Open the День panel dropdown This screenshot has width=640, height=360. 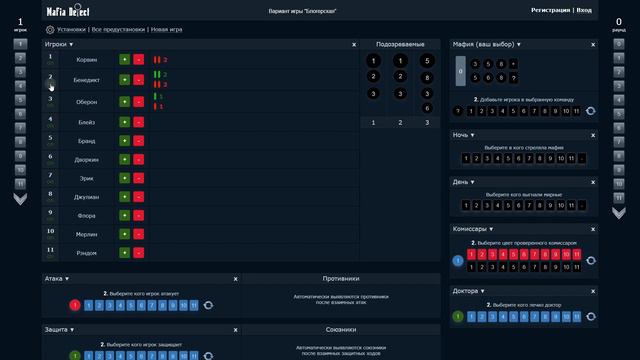[x=473, y=182]
